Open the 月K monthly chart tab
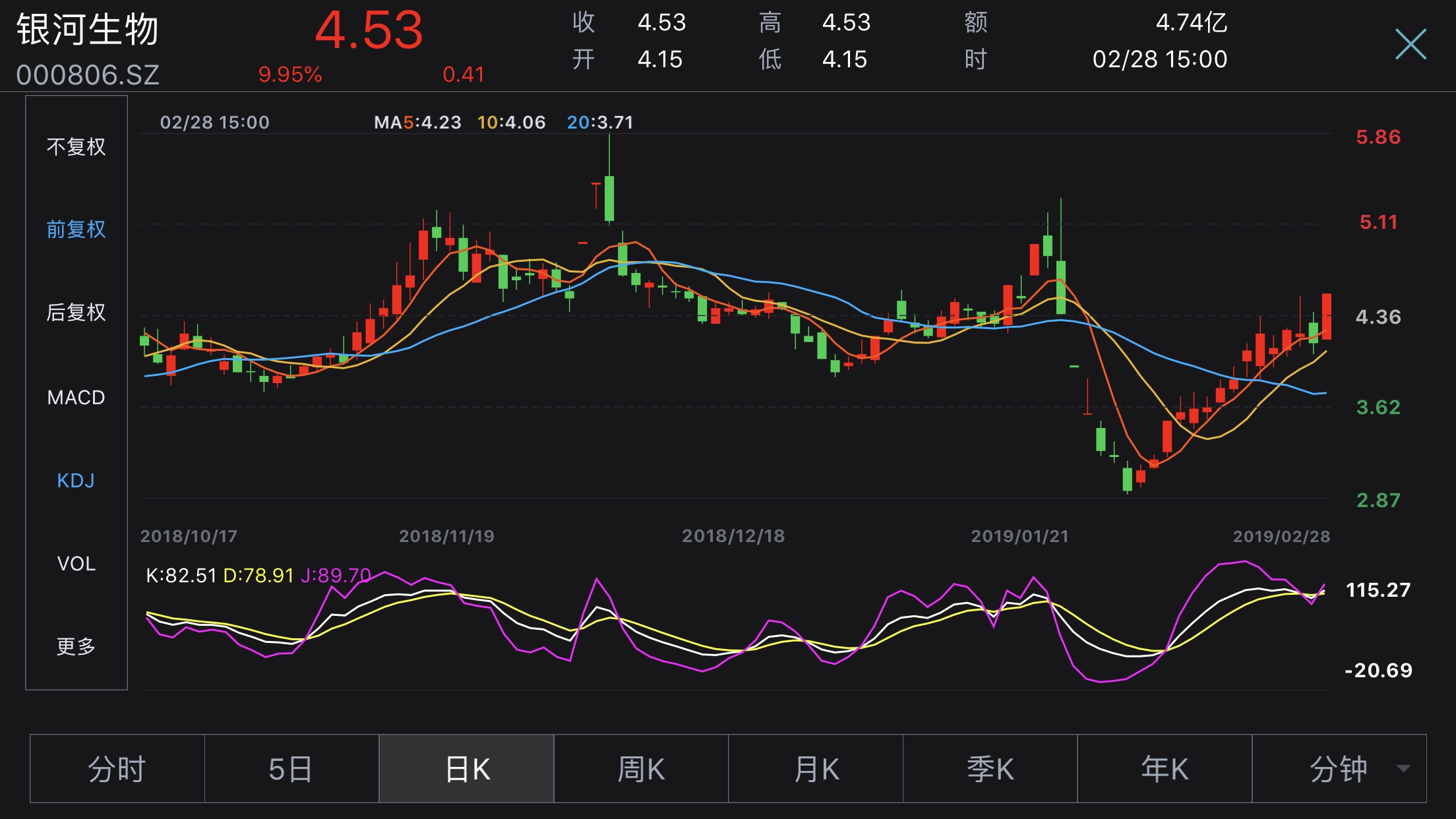1456x819 pixels. (816, 769)
